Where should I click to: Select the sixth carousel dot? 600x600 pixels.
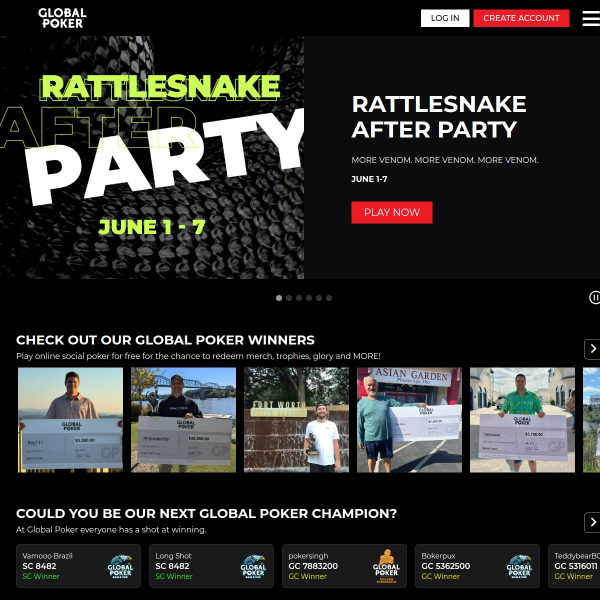click(329, 298)
